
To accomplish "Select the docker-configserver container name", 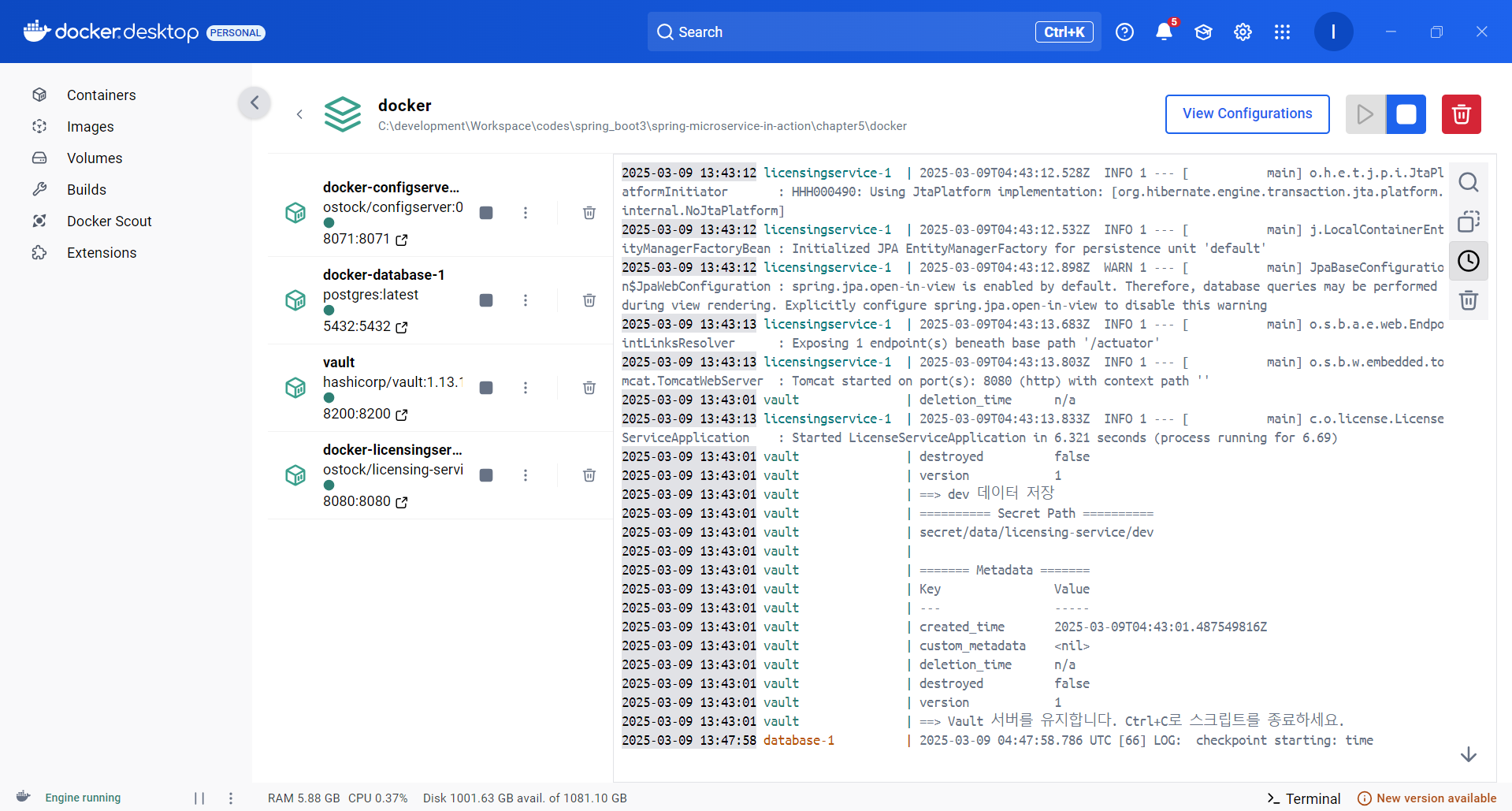I will pos(391,188).
